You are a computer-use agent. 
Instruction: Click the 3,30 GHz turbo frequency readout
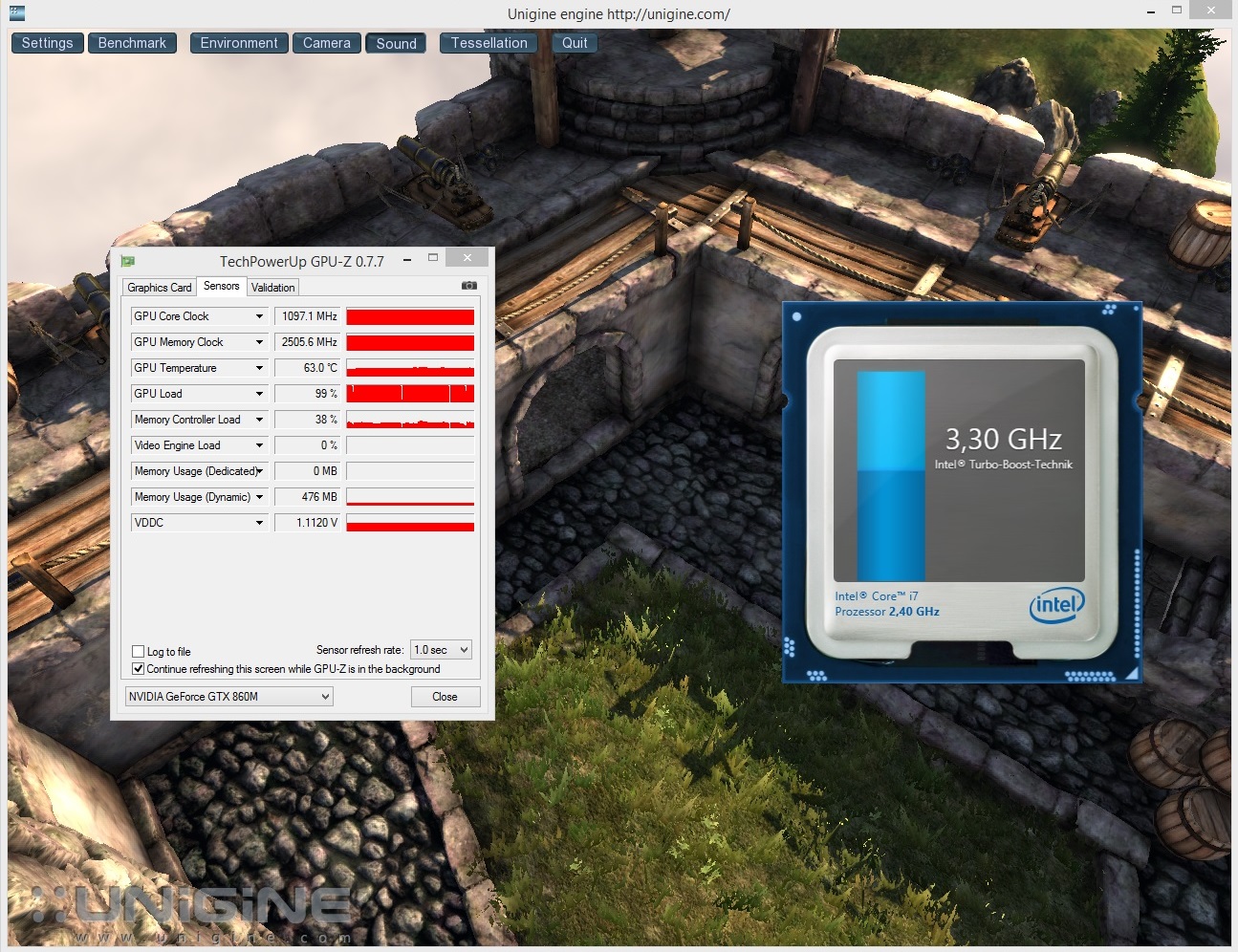tap(1003, 440)
